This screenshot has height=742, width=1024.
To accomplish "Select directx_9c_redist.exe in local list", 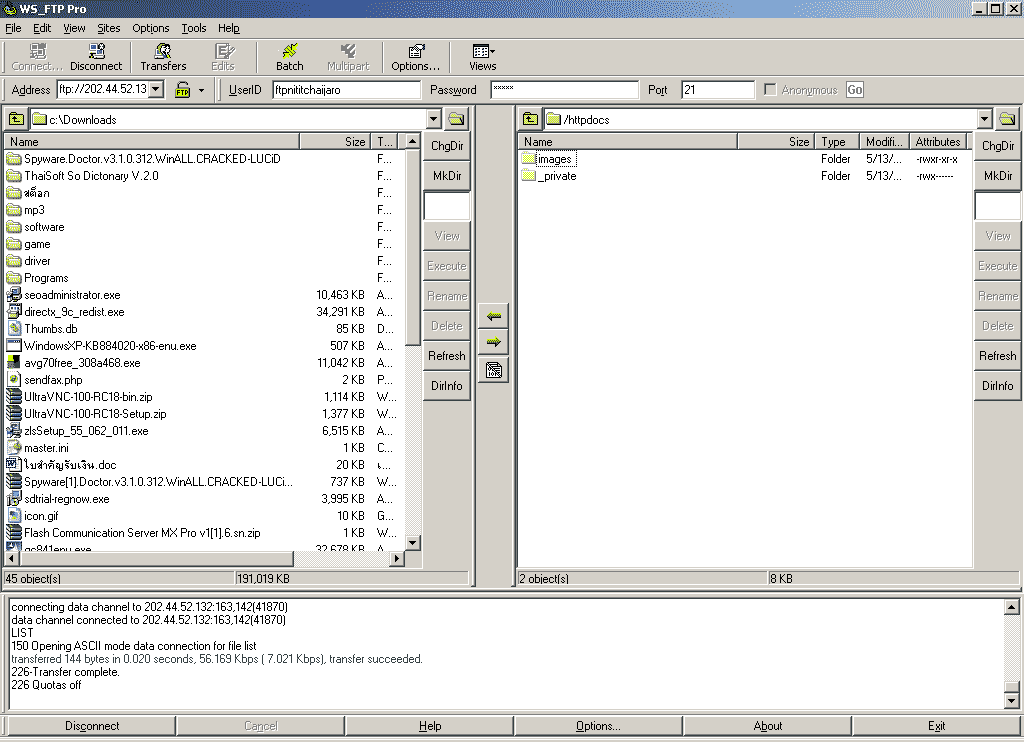I will pyautogui.click(x=74, y=312).
